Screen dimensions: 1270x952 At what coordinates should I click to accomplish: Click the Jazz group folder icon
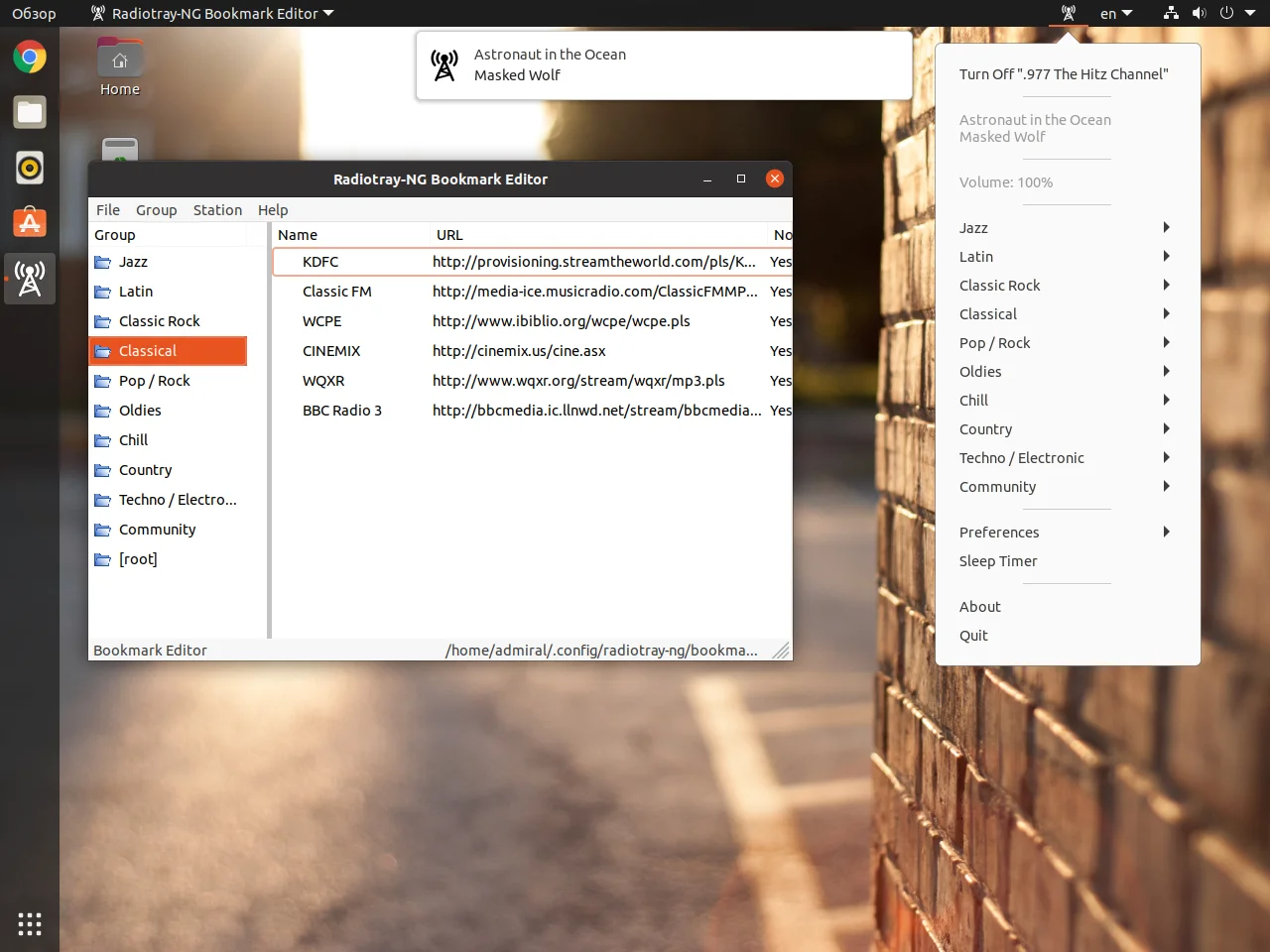[x=103, y=262]
